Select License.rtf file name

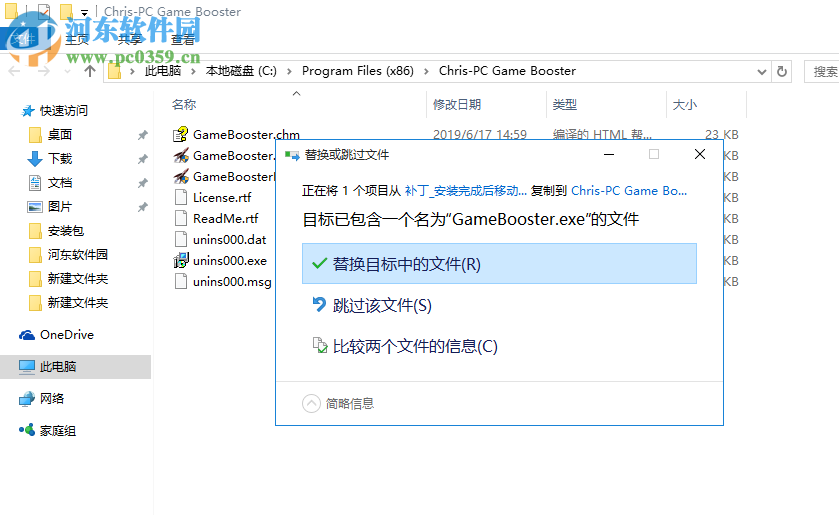point(222,198)
